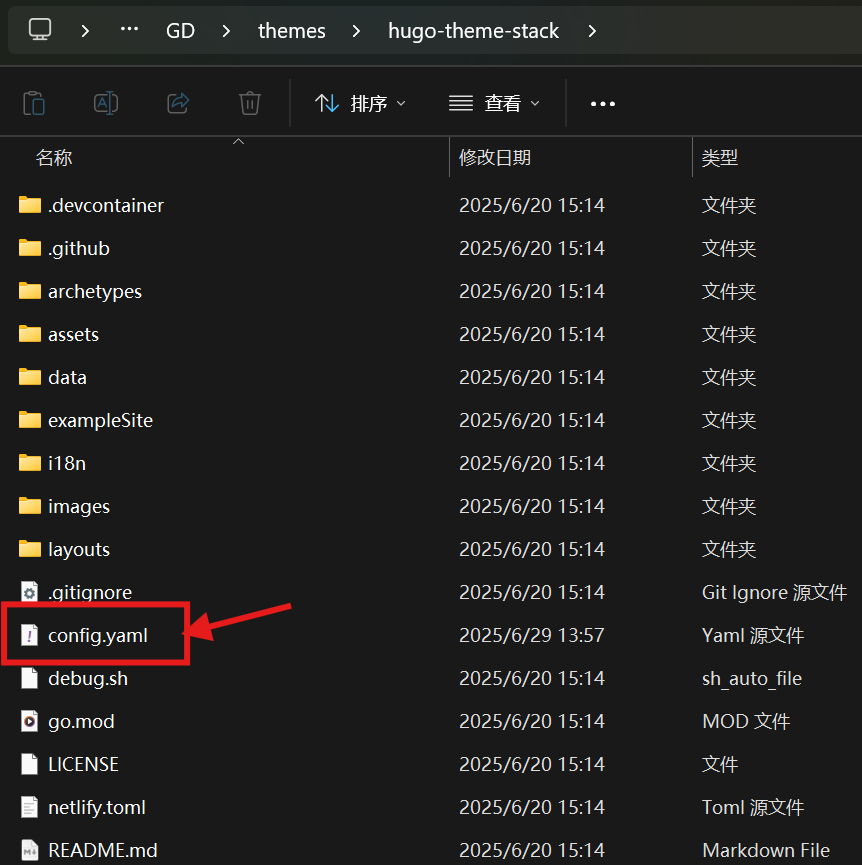Expand the chevron after hugo-theme-stack
The width and height of the screenshot is (862, 865).
click(x=592, y=31)
